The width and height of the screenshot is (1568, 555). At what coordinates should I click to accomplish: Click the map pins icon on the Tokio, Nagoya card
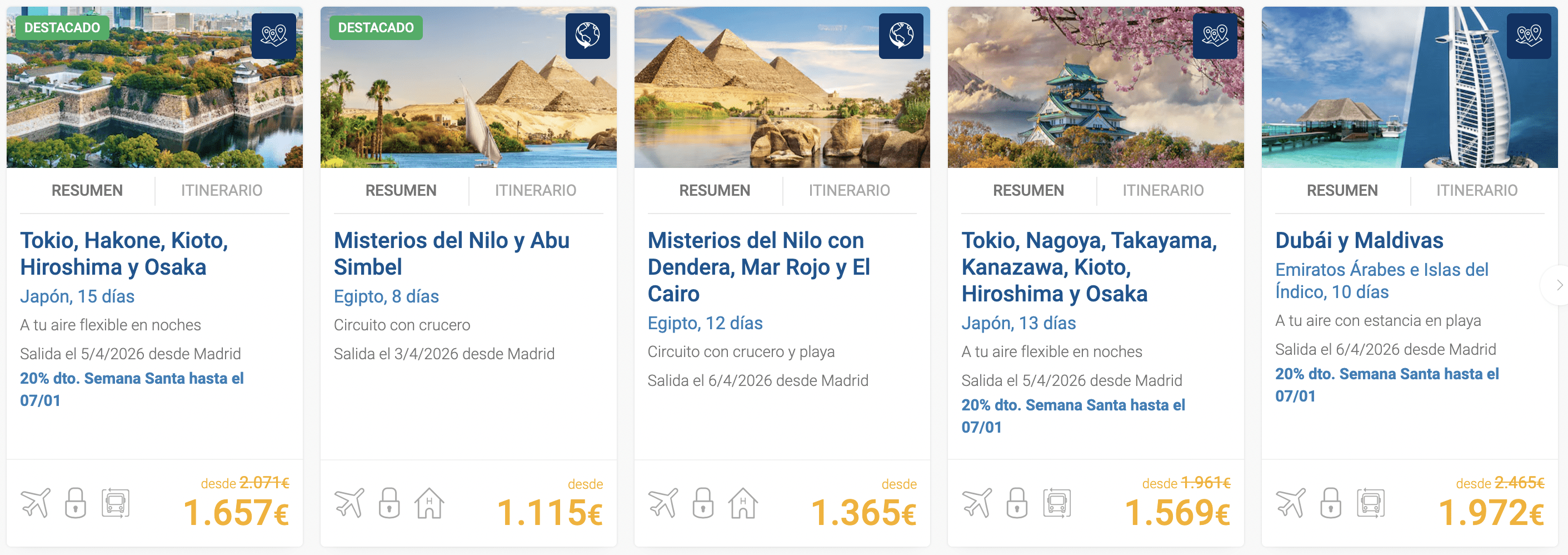coord(1215,36)
